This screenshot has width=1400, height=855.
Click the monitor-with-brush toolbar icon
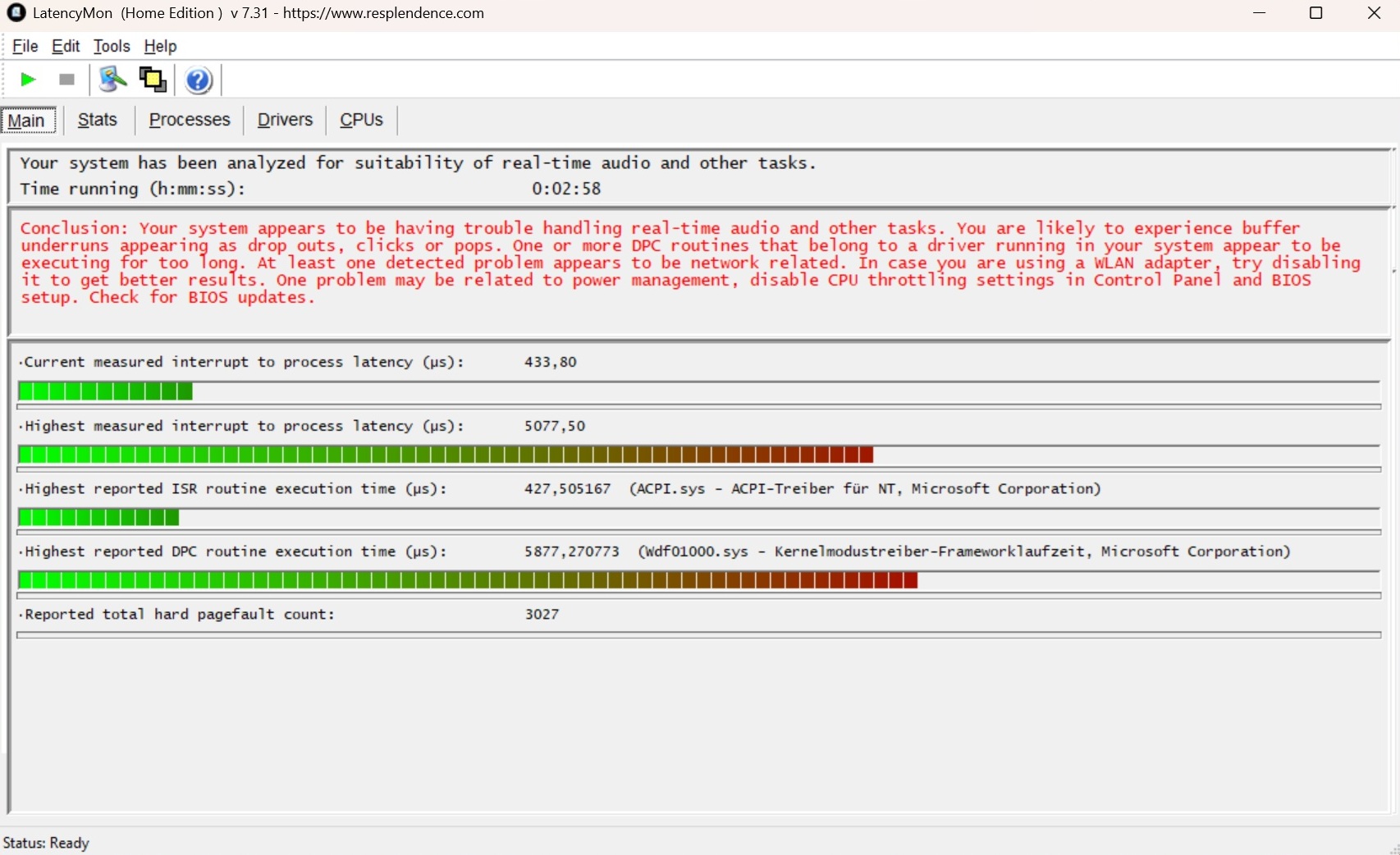pyautogui.click(x=112, y=80)
